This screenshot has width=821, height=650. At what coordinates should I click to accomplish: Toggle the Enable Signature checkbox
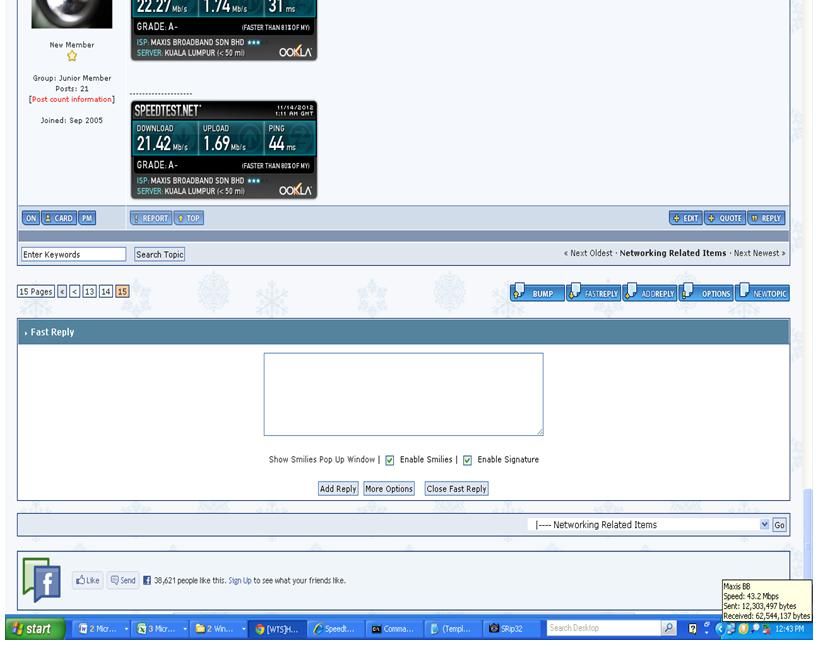[467, 460]
